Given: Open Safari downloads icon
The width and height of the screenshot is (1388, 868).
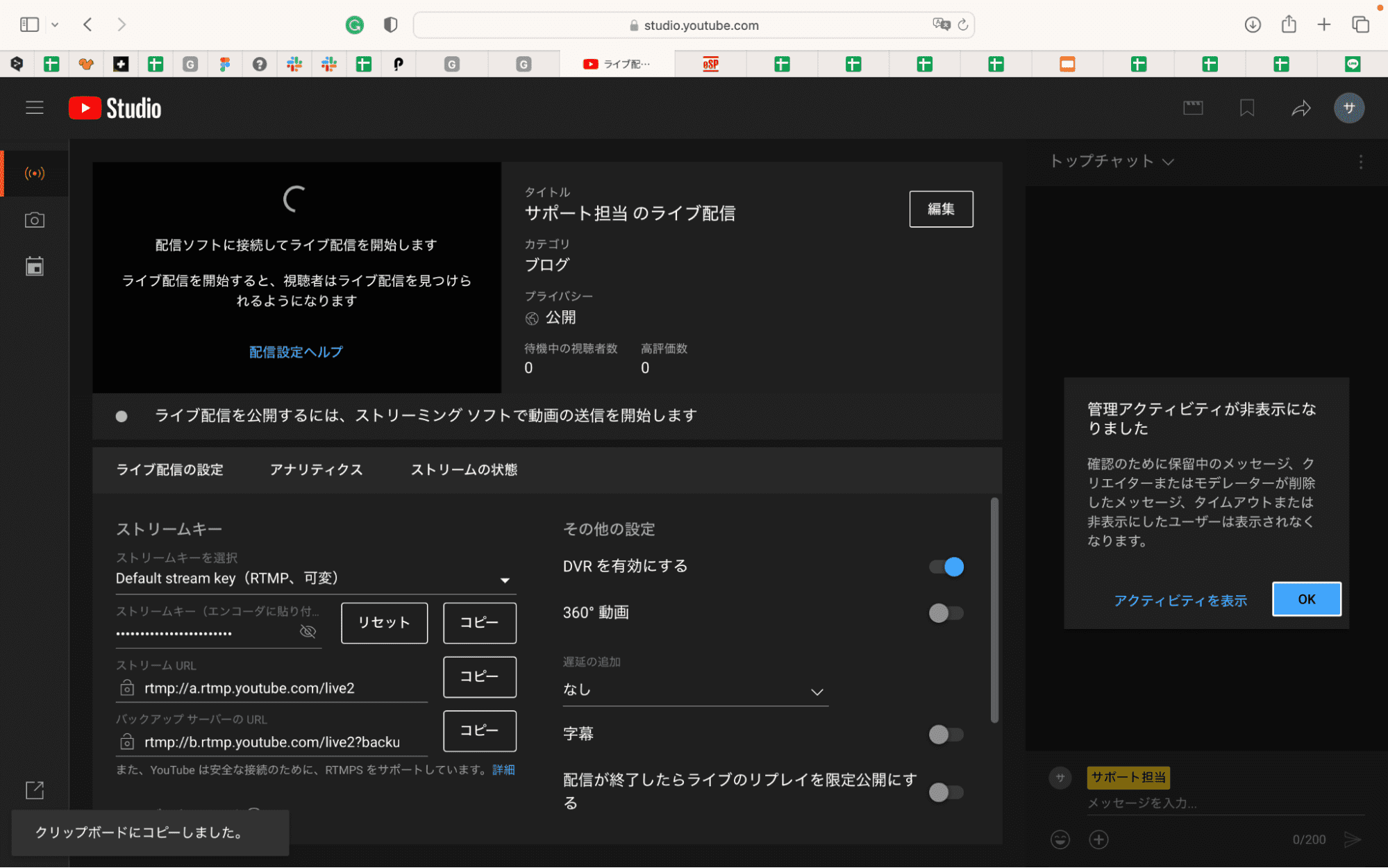Looking at the screenshot, I should 1253,25.
